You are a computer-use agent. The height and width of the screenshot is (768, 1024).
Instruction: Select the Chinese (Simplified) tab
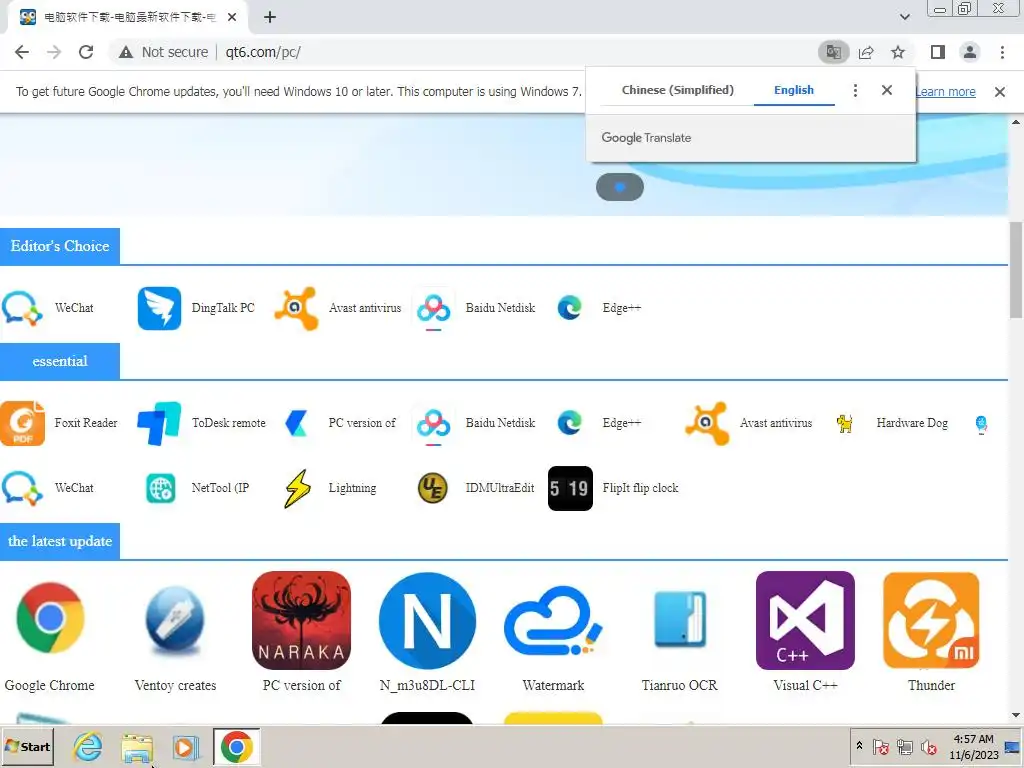677,90
